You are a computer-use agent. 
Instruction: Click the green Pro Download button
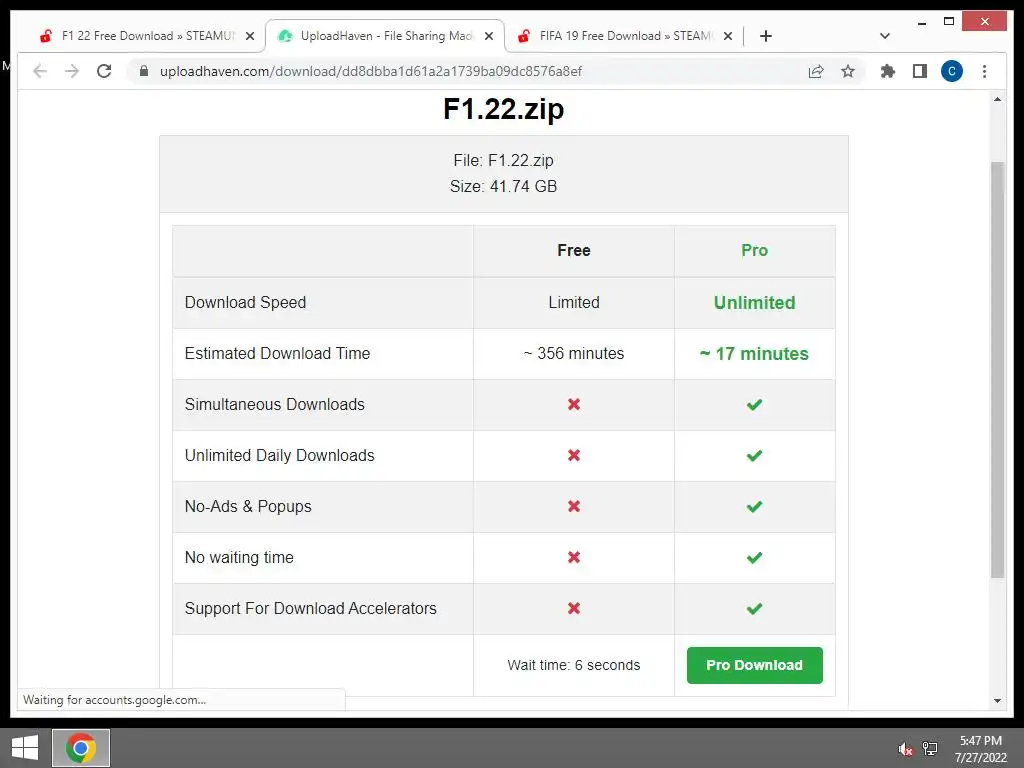click(754, 665)
